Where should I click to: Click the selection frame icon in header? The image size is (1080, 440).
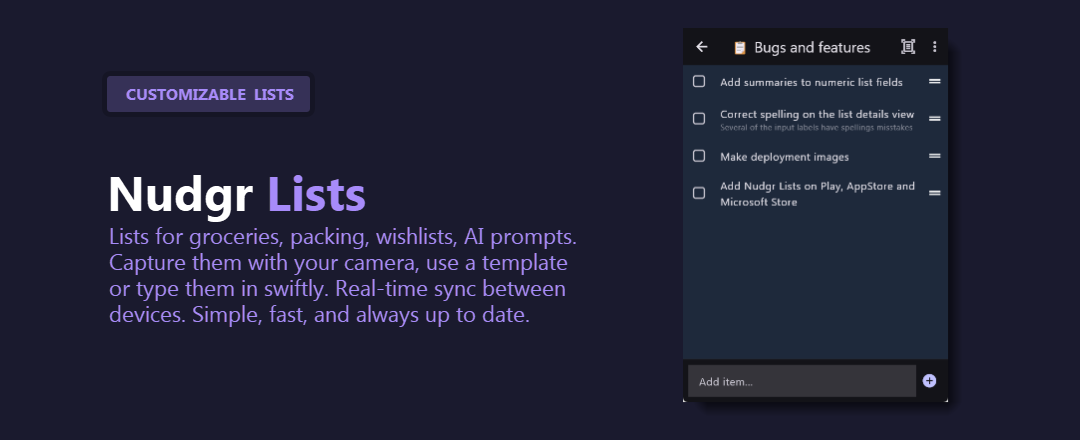tap(908, 47)
